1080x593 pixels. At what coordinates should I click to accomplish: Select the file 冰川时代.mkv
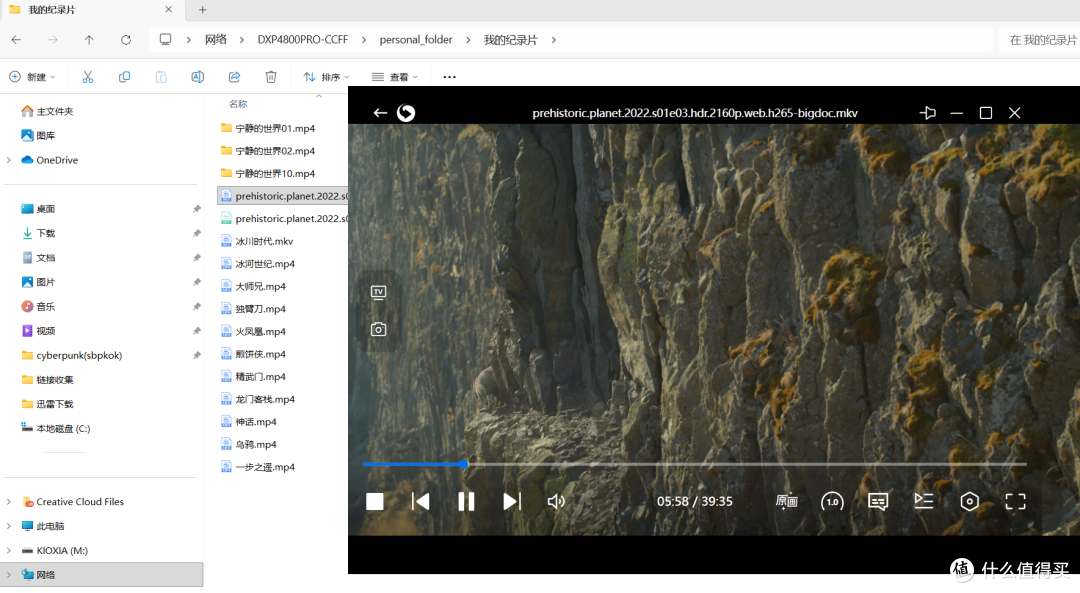tap(257, 241)
